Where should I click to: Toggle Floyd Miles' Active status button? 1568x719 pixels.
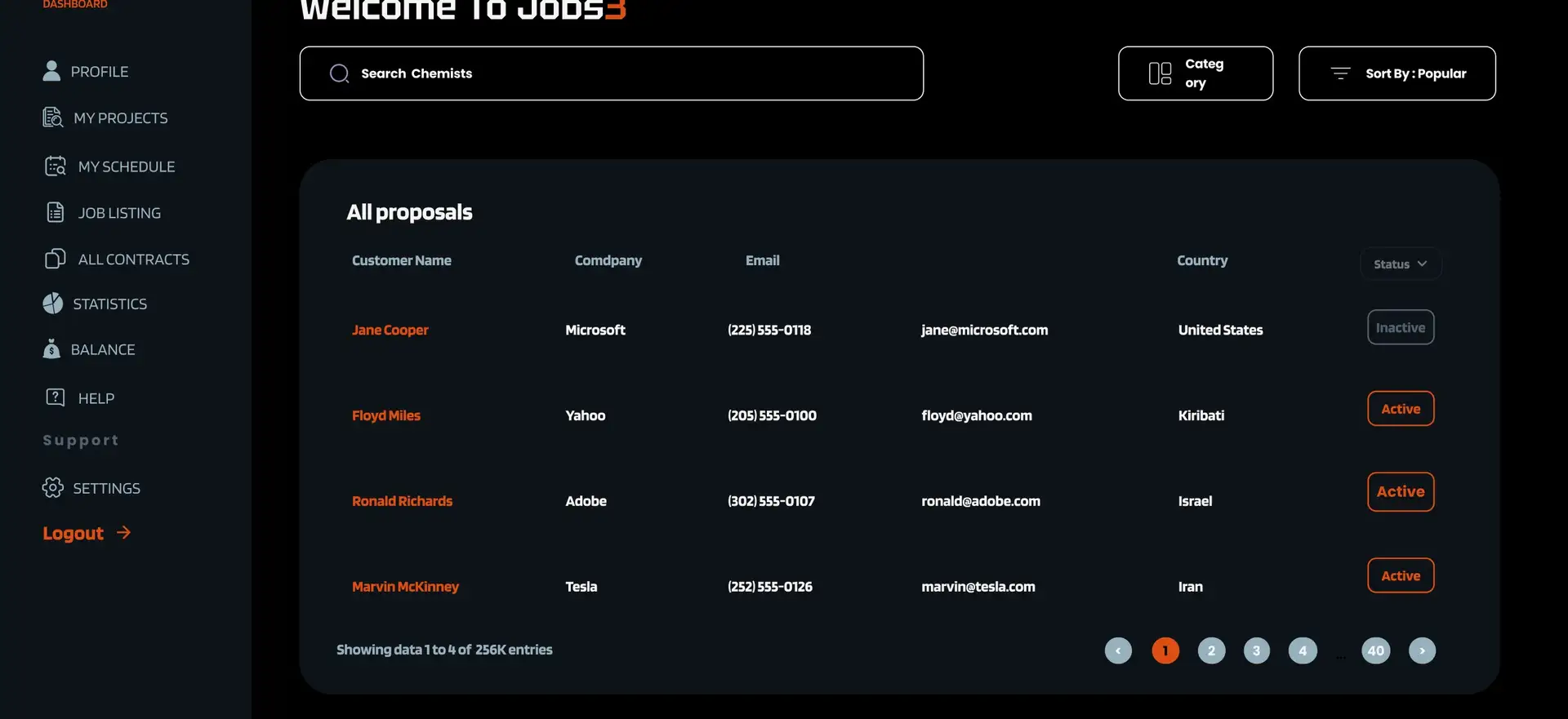click(1400, 409)
